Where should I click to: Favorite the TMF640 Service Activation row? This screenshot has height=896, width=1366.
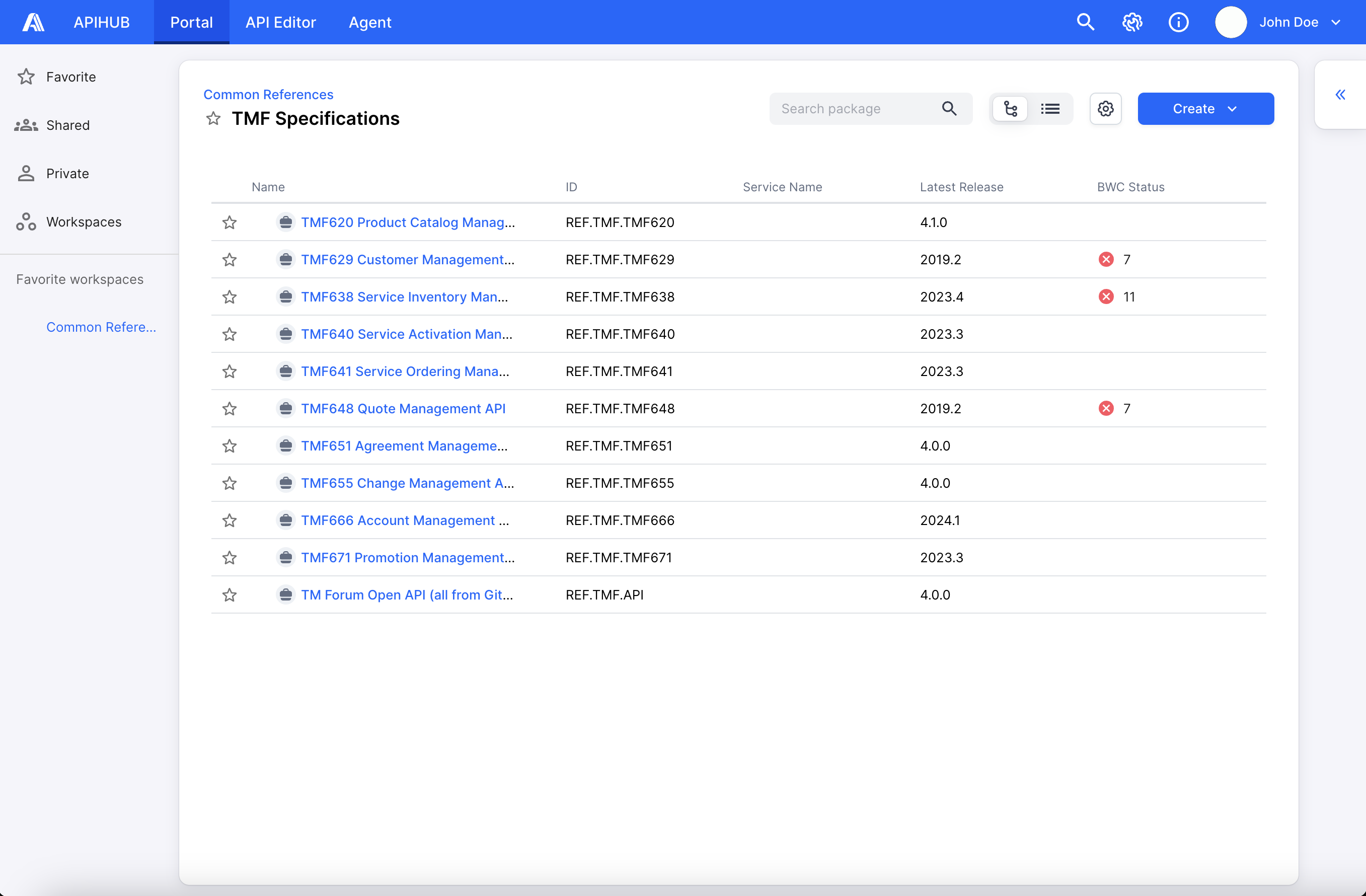coord(230,334)
